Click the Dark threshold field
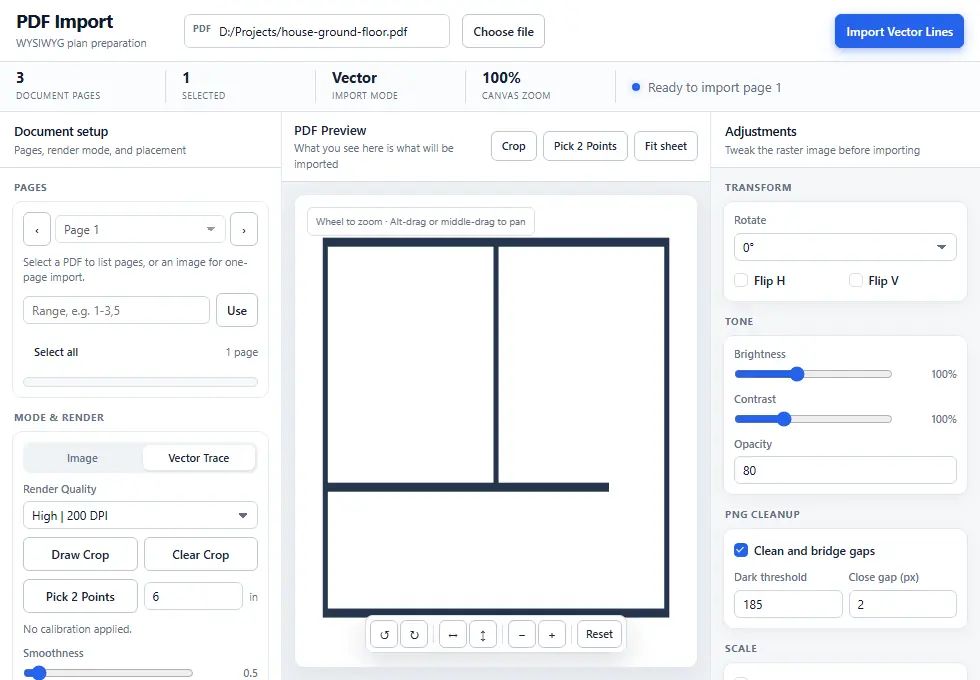 click(x=788, y=604)
